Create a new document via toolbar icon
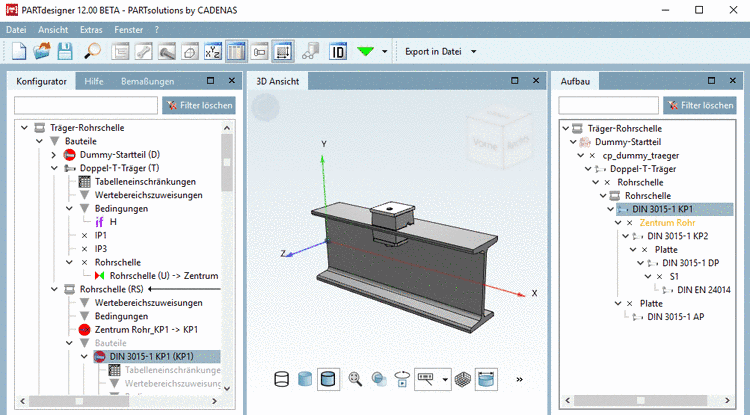The image size is (750, 415). (x=19, y=51)
